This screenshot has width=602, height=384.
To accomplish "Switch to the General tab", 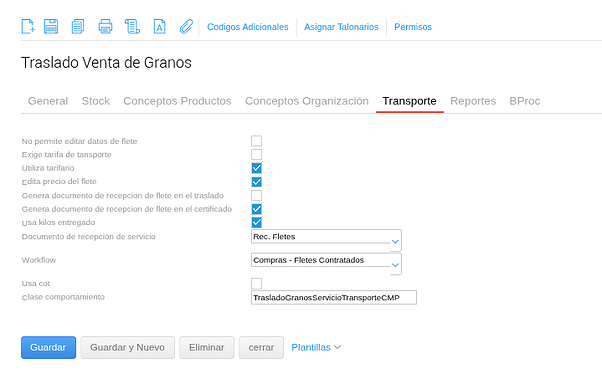I will pyautogui.click(x=48, y=101).
